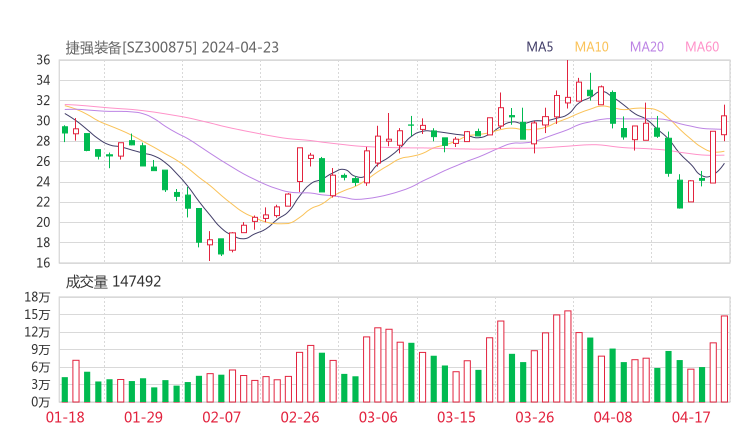Click the 02-26 date axis label

point(300,417)
